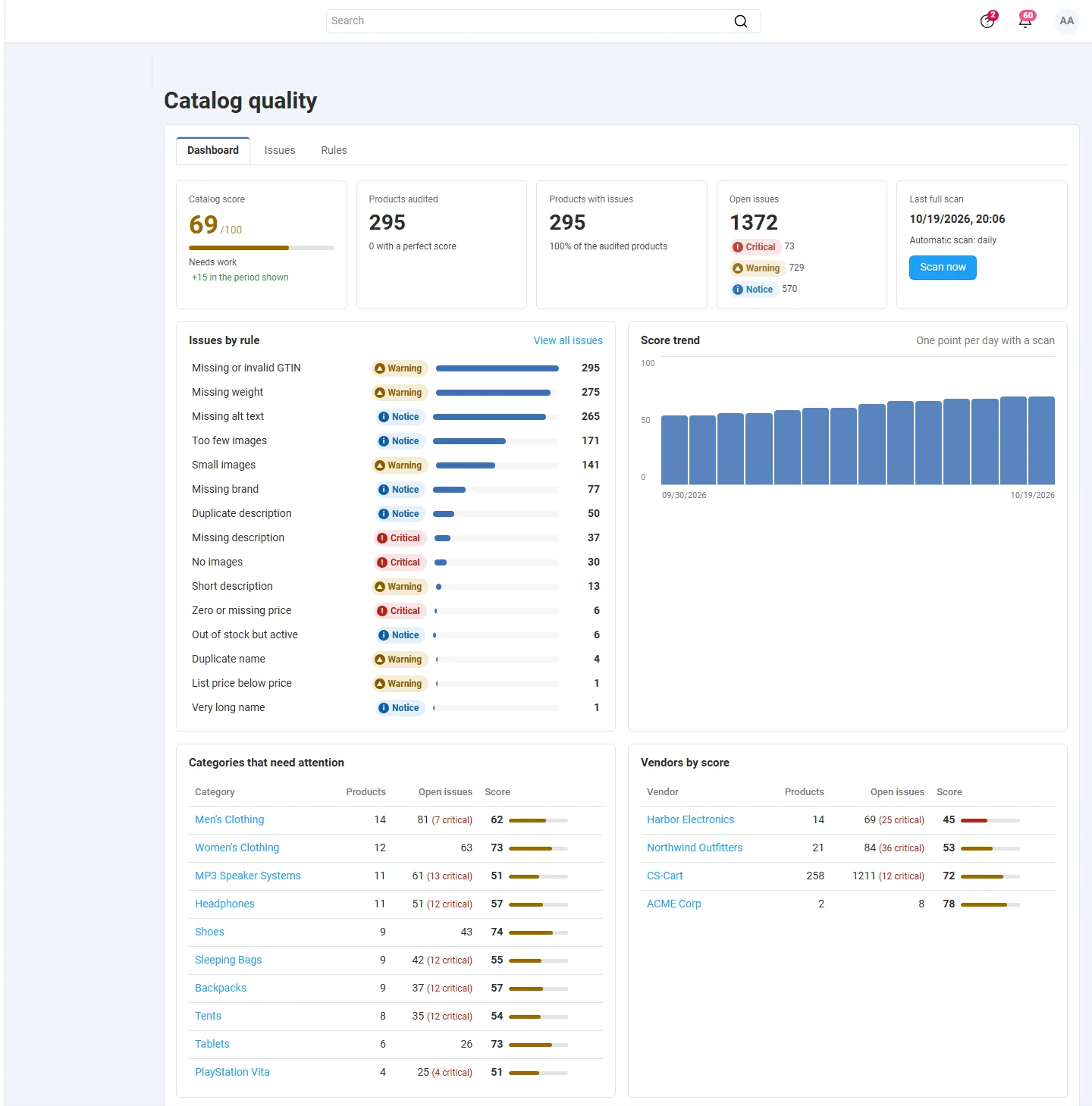The image size is (1092, 1106).
Task: Click the Critical badge in Open issues card
Action: 754,247
